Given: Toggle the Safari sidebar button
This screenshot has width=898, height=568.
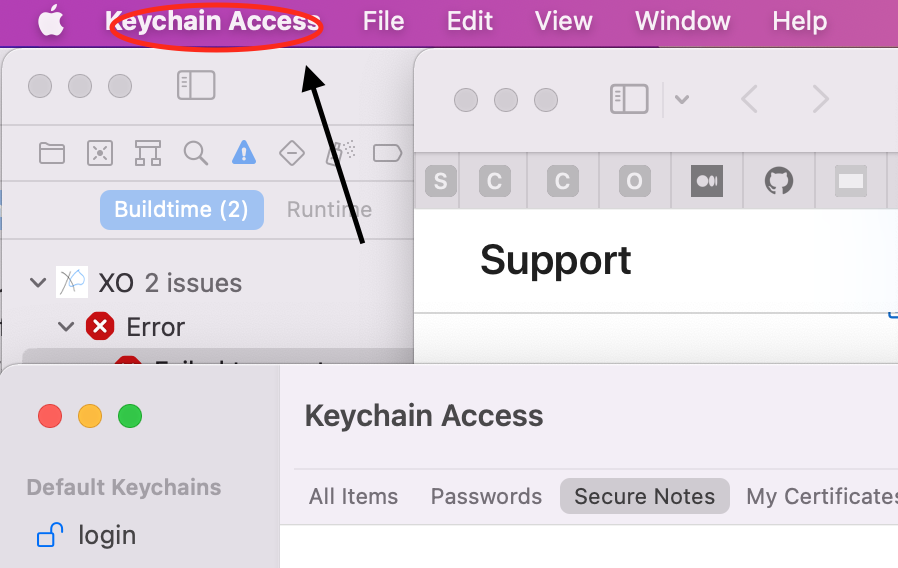Looking at the screenshot, I should point(629,99).
